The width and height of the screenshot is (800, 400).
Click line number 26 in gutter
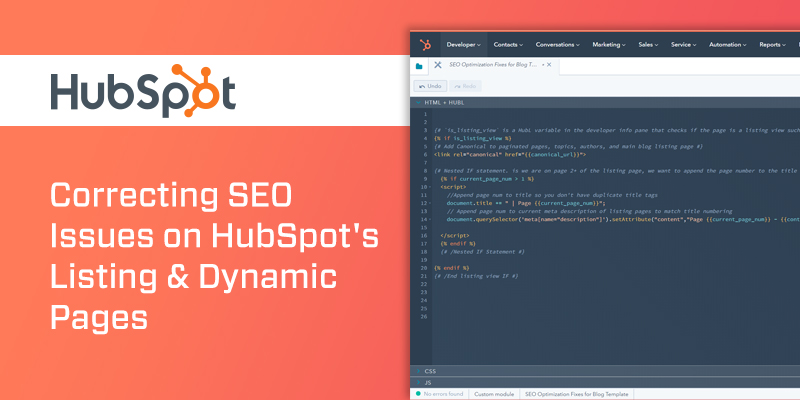(x=424, y=317)
